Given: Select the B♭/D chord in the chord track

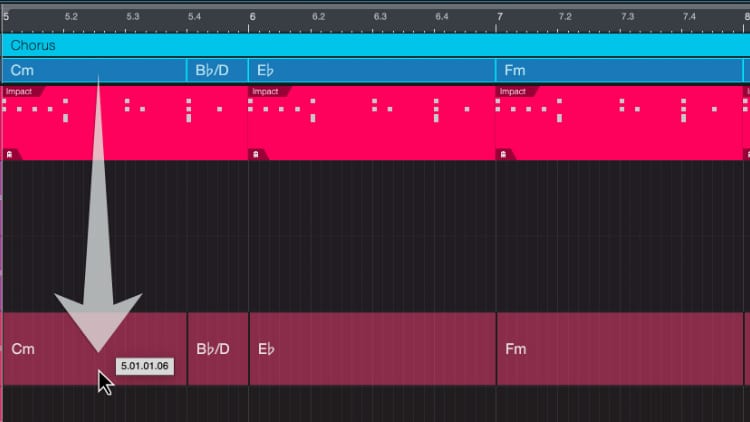Looking at the screenshot, I should tap(217, 70).
